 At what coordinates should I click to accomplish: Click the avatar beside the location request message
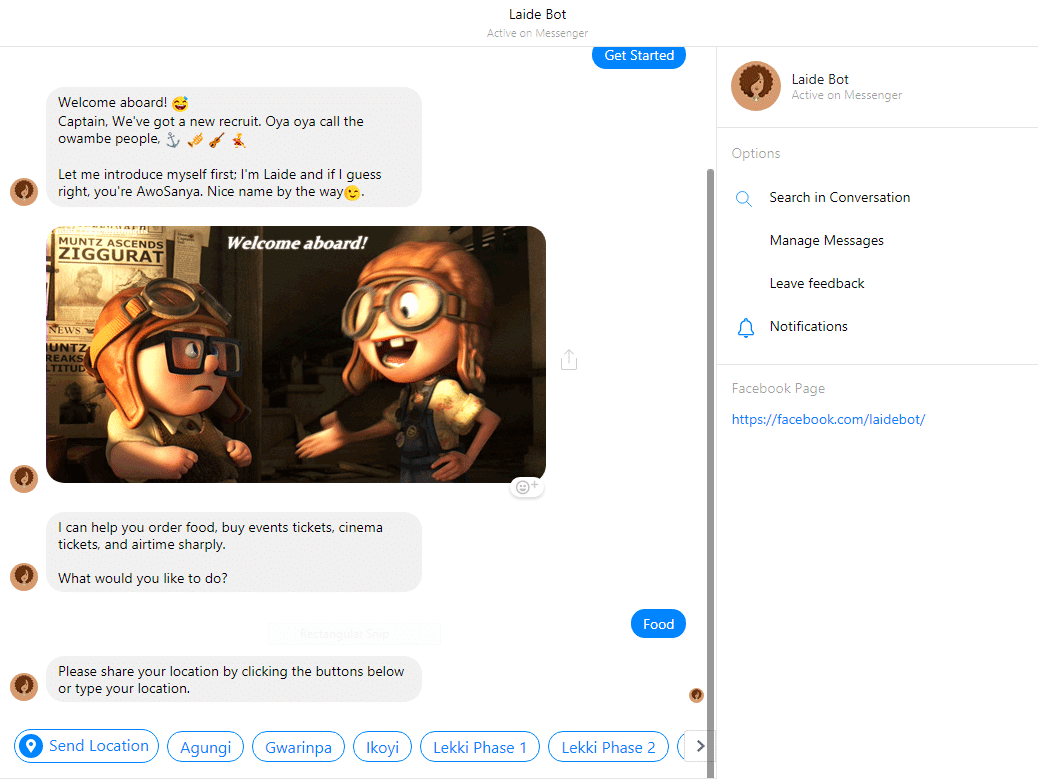(x=24, y=687)
